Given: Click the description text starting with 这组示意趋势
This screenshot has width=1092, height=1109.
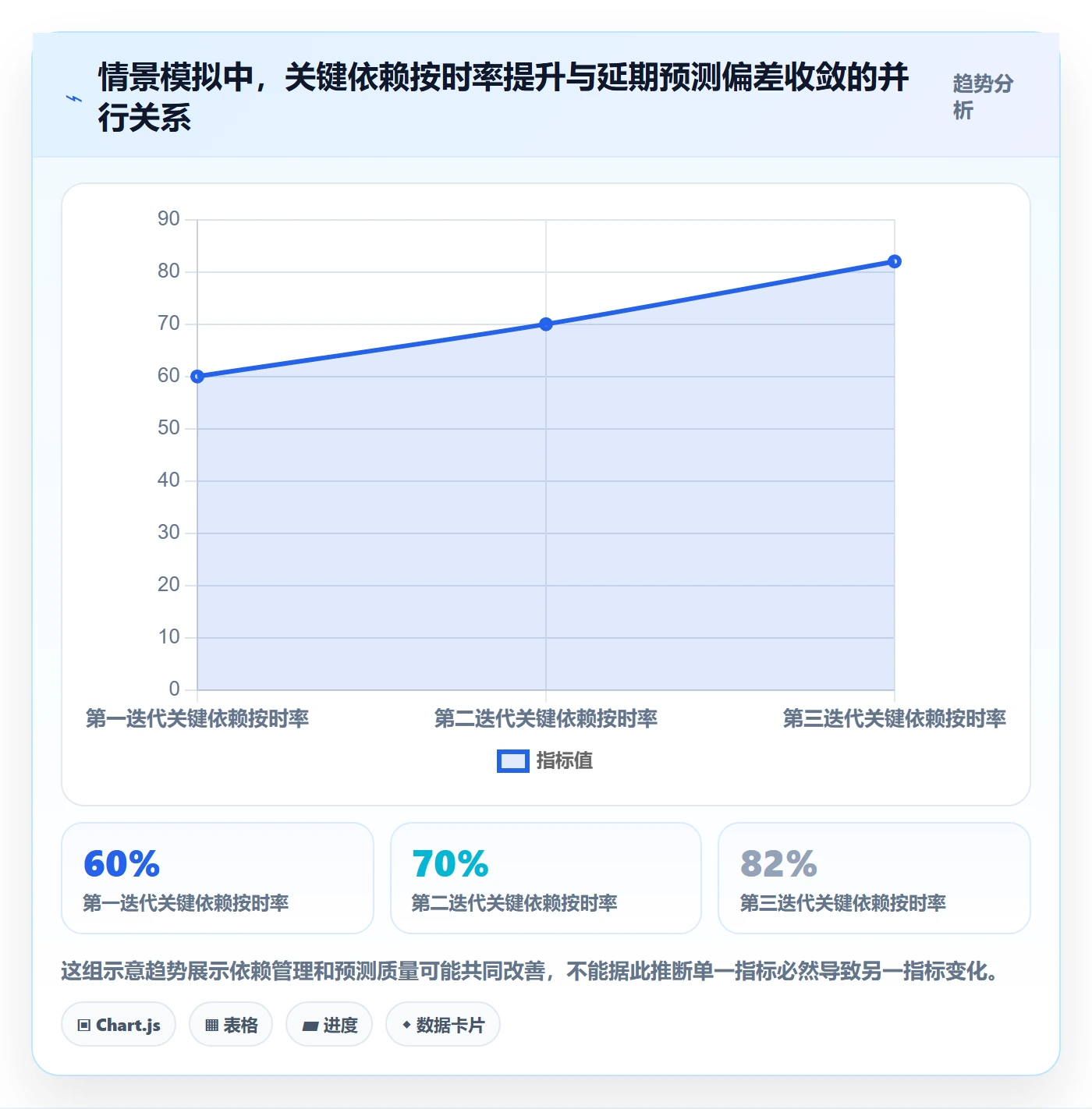Looking at the screenshot, I should [530, 971].
